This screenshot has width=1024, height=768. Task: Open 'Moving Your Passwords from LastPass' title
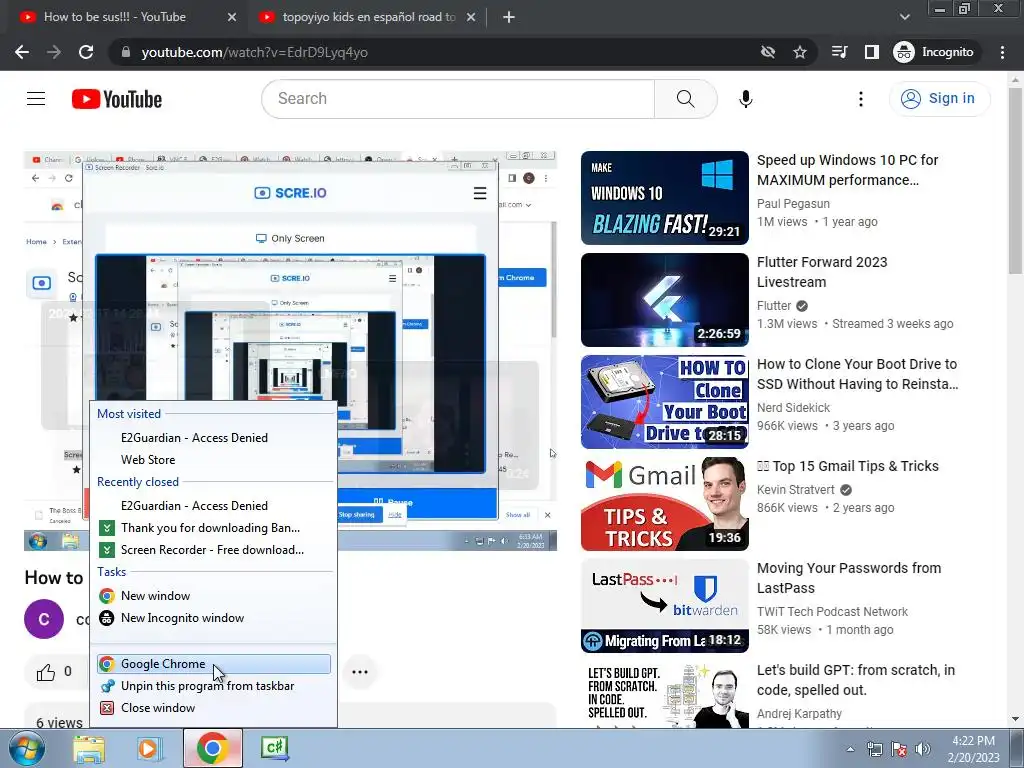[x=849, y=578]
